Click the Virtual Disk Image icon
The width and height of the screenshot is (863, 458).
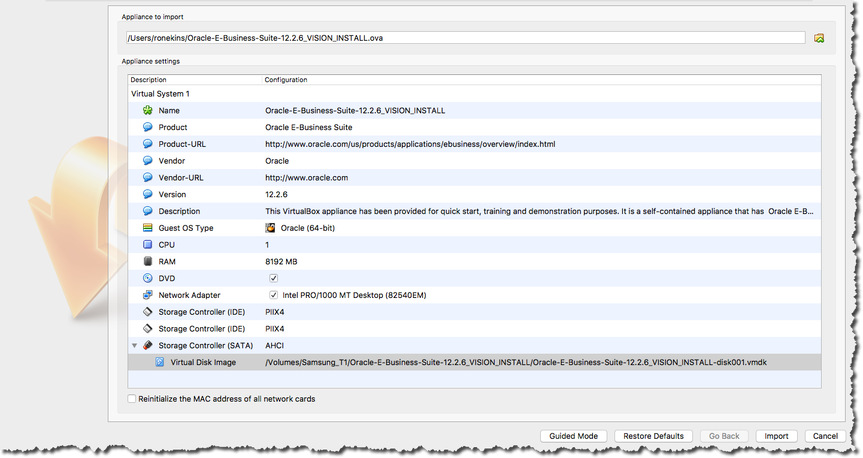pos(160,362)
